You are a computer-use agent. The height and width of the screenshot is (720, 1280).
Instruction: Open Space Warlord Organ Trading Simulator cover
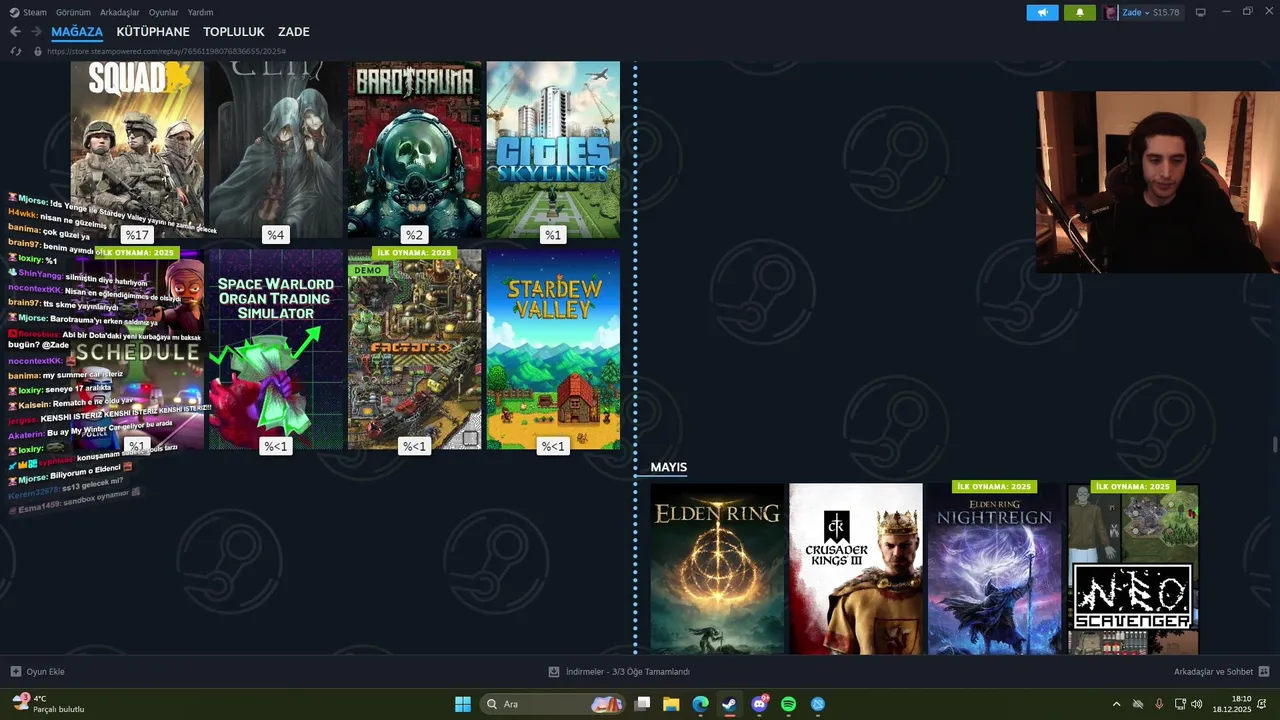click(275, 349)
